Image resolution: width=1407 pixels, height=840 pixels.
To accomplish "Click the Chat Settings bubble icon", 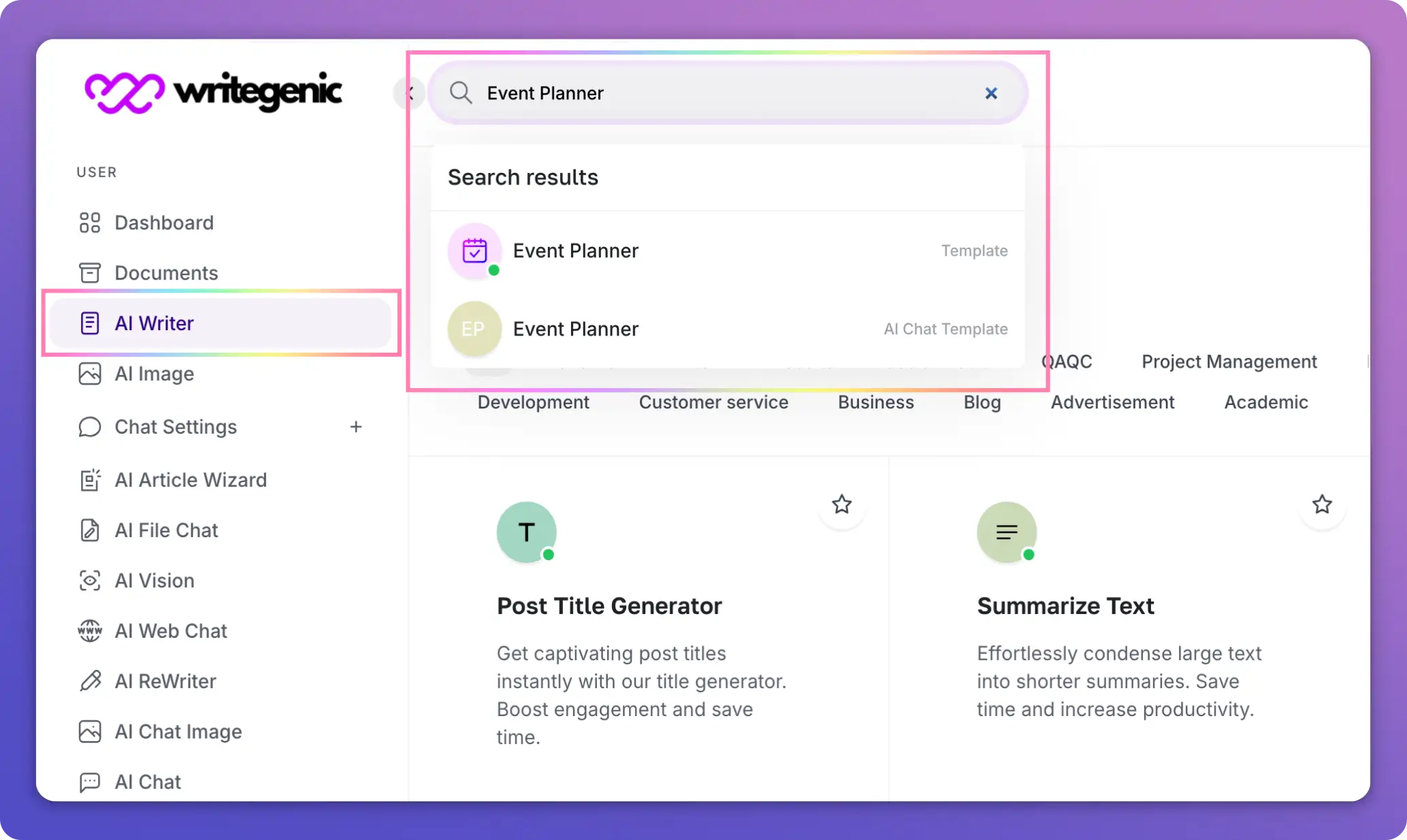I will 90,427.
